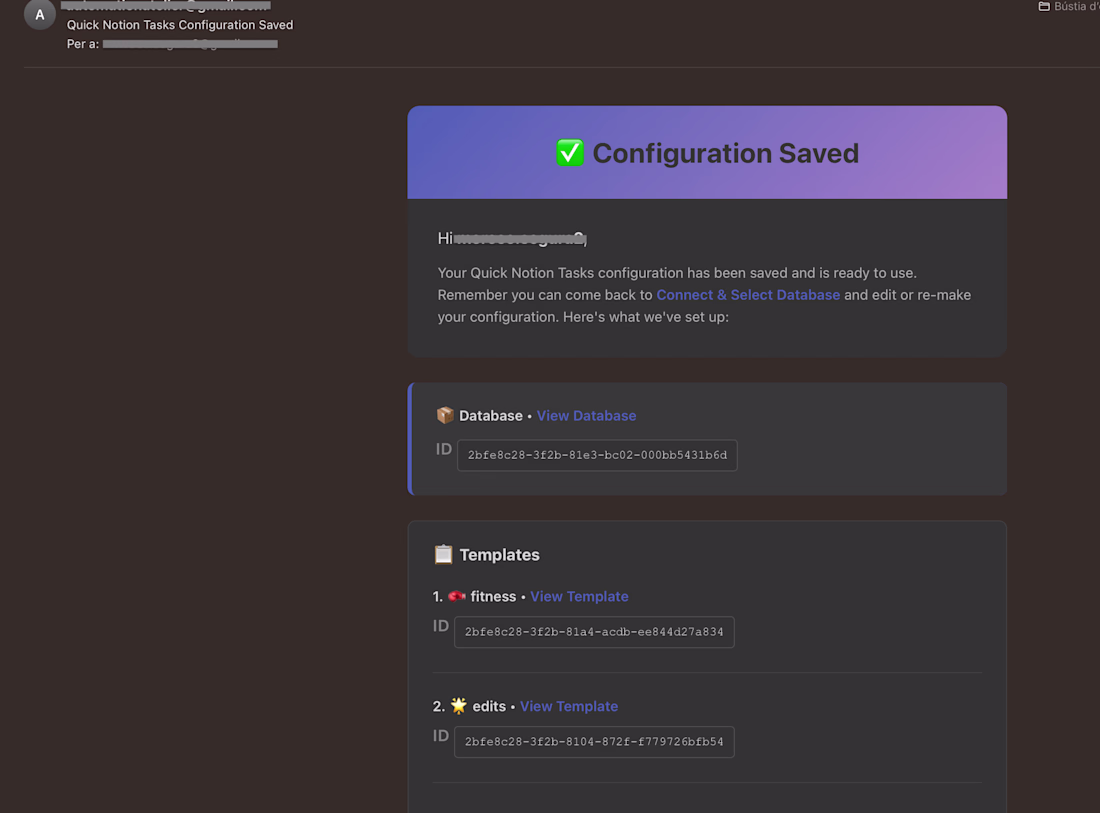Open the Connect & Select Database link
This screenshot has width=1100, height=813.
[748, 295]
